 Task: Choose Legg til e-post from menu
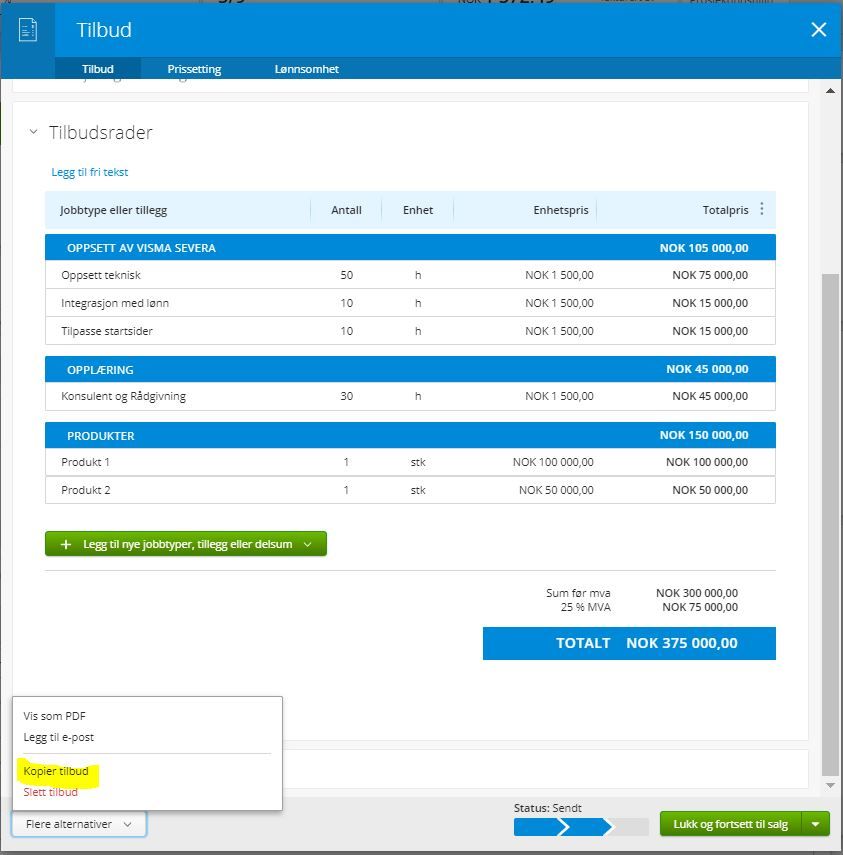[x=59, y=737]
